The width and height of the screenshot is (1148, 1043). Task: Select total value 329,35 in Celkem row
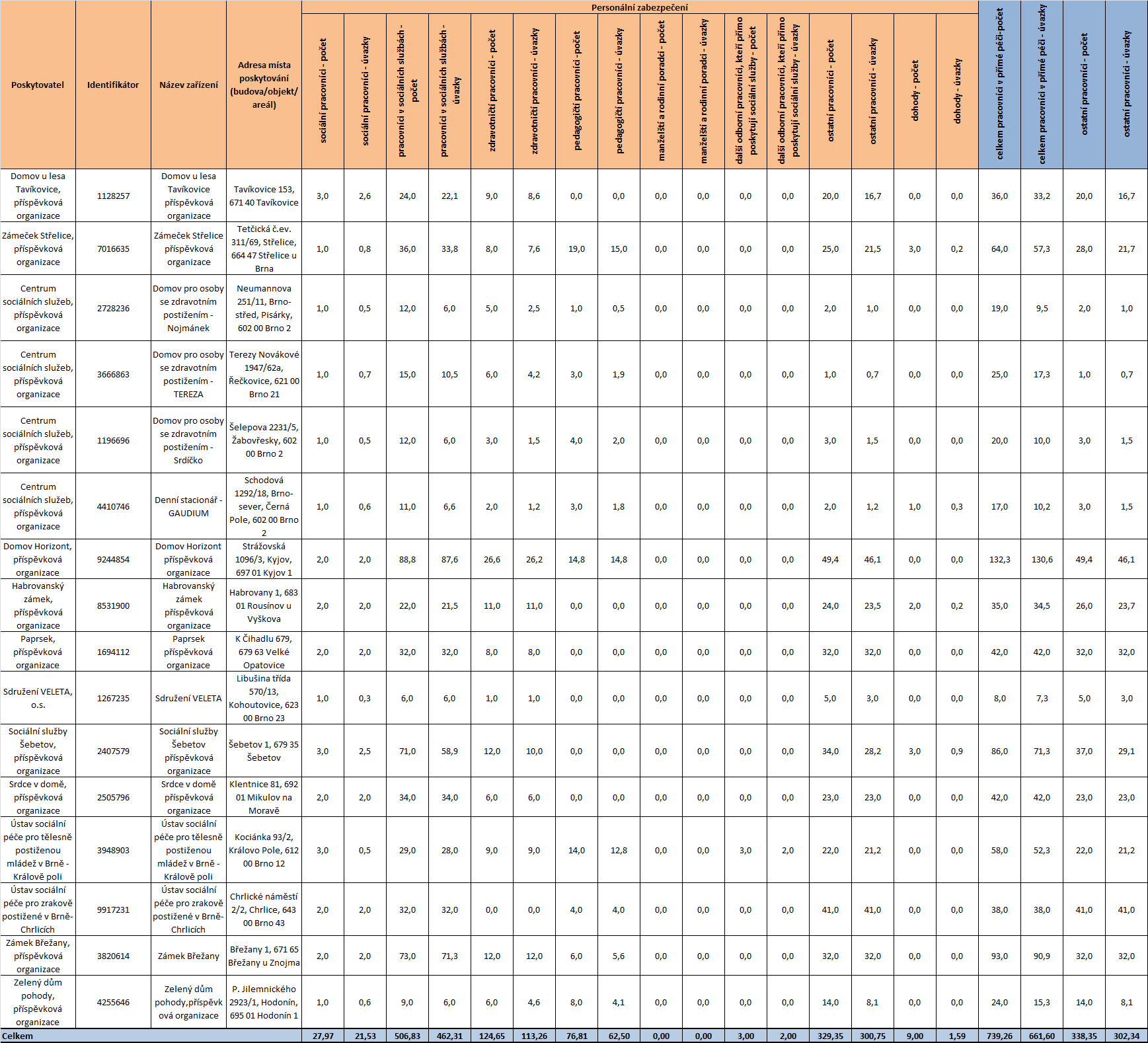point(830,1036)
